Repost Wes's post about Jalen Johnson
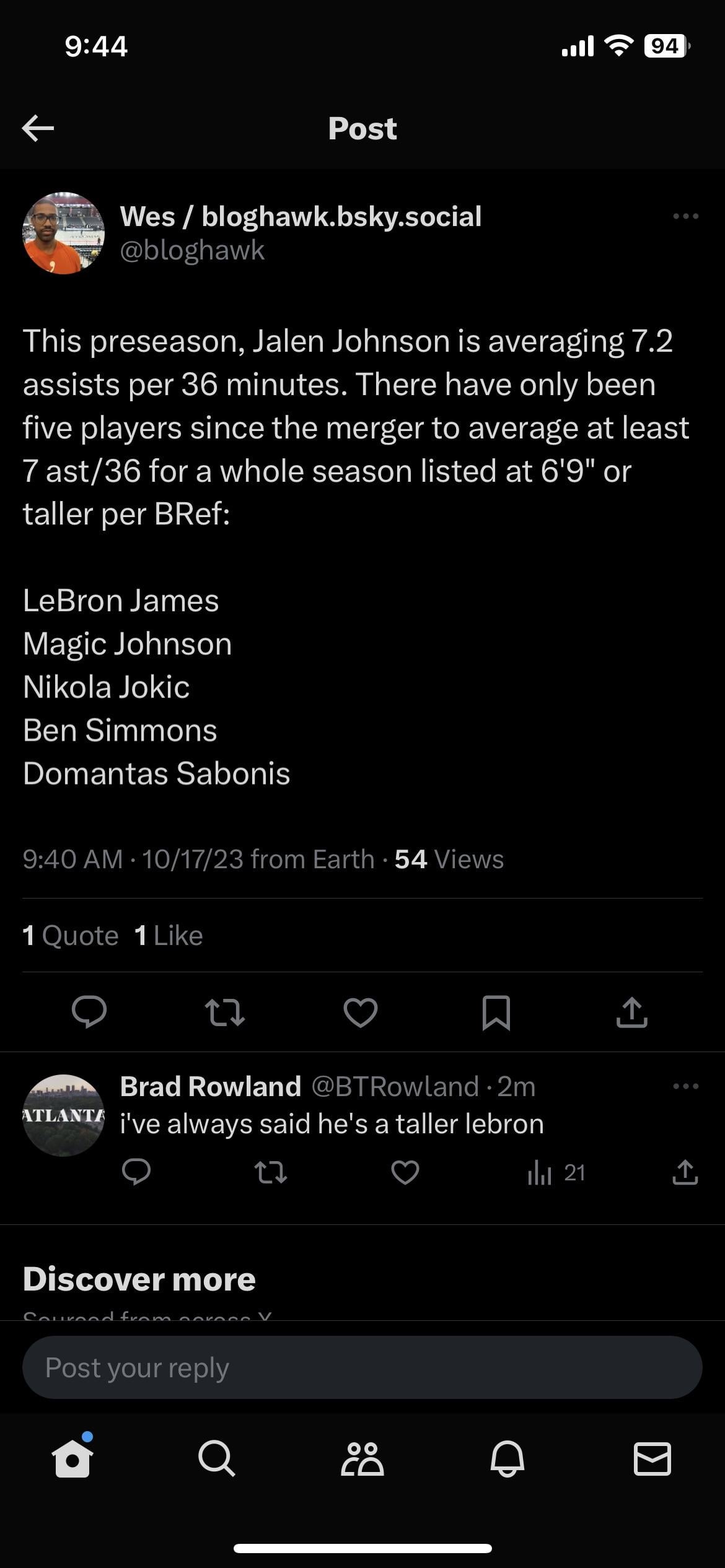Image resolution: width=725 pixels, height=1568 pixels. point(224,1012)
